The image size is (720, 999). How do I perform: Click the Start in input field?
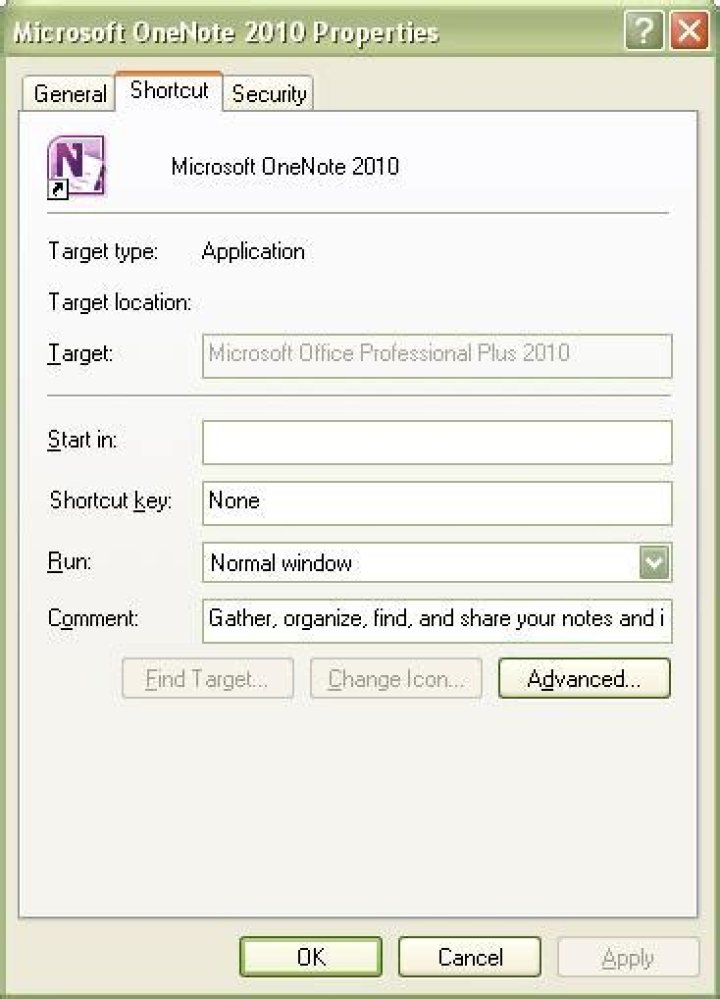tap(437, 442)
